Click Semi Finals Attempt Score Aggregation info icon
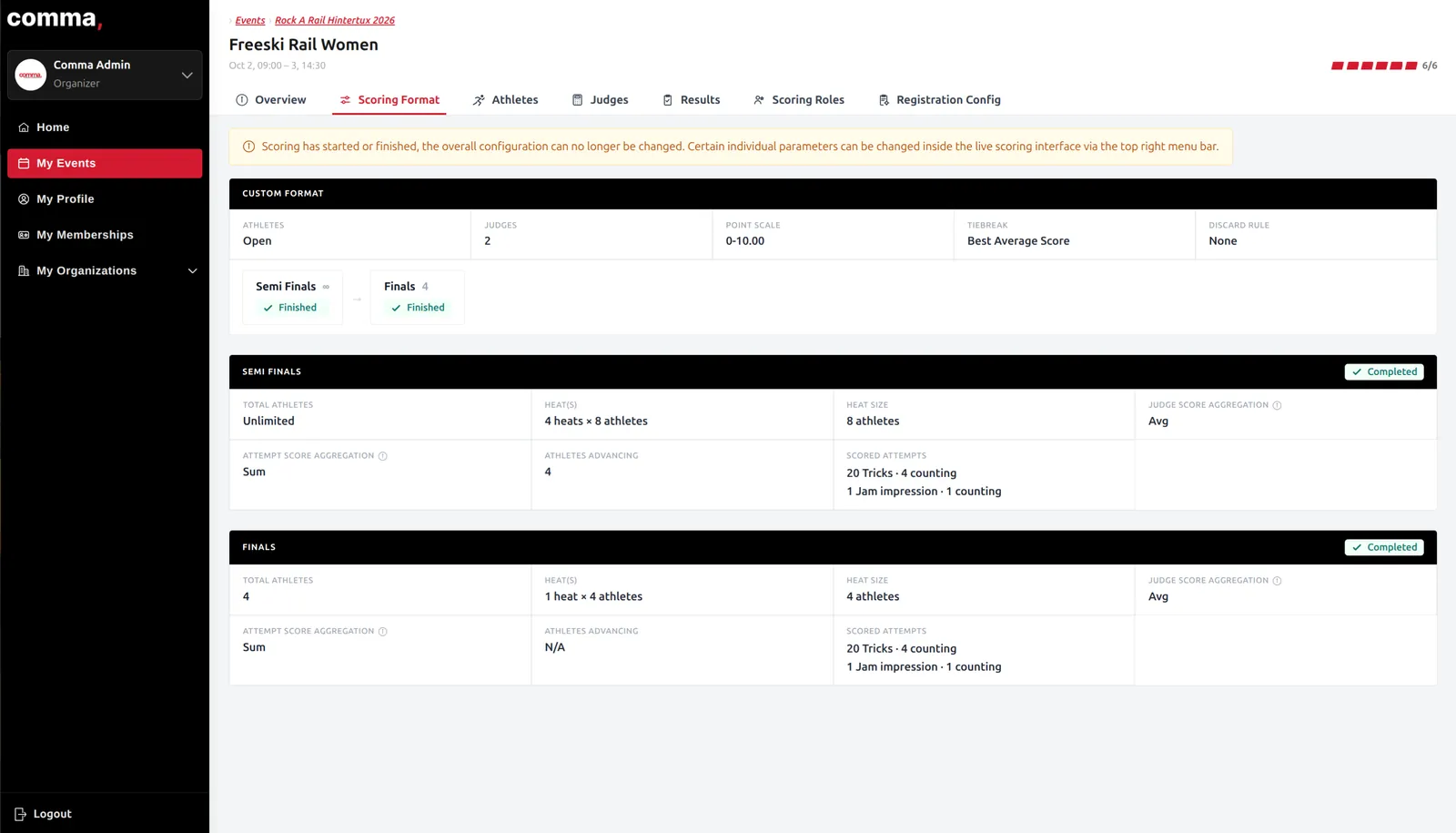Screen dimensions: 1456x833 [x=382, y=456]
